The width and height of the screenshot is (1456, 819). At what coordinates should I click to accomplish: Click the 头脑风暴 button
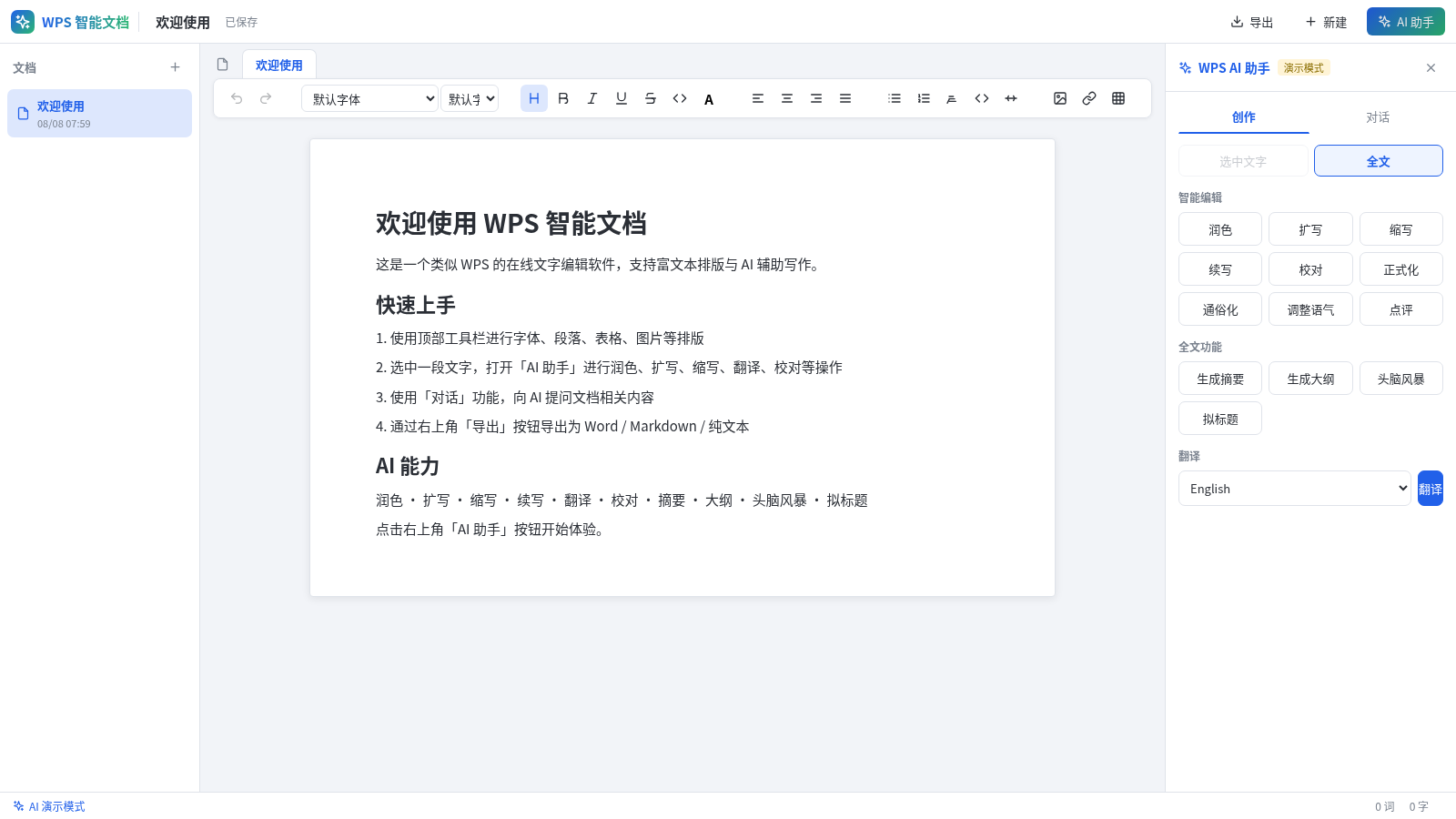pos(1401,379)
